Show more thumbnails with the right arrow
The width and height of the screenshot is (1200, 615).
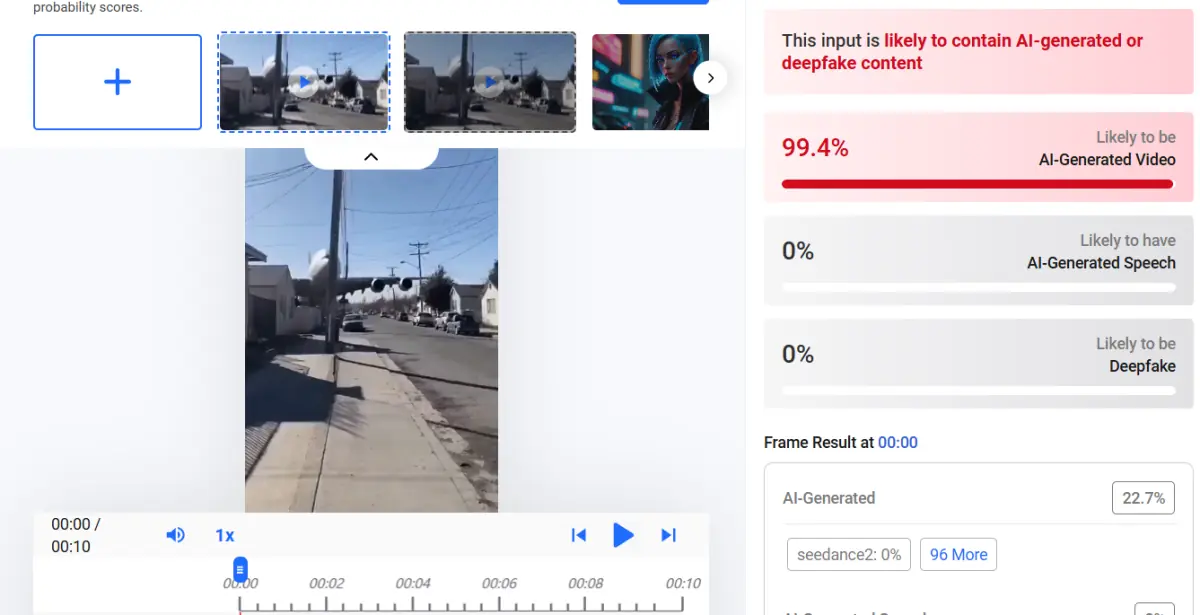(x=710, y=77)
